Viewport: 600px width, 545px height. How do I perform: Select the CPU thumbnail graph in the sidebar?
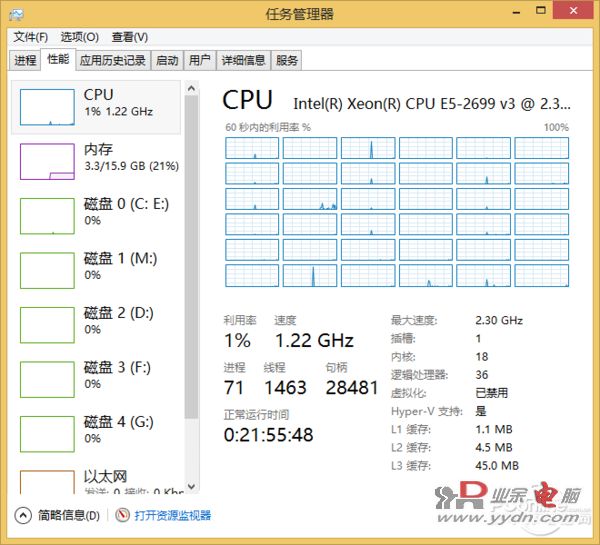click(47, 107)
